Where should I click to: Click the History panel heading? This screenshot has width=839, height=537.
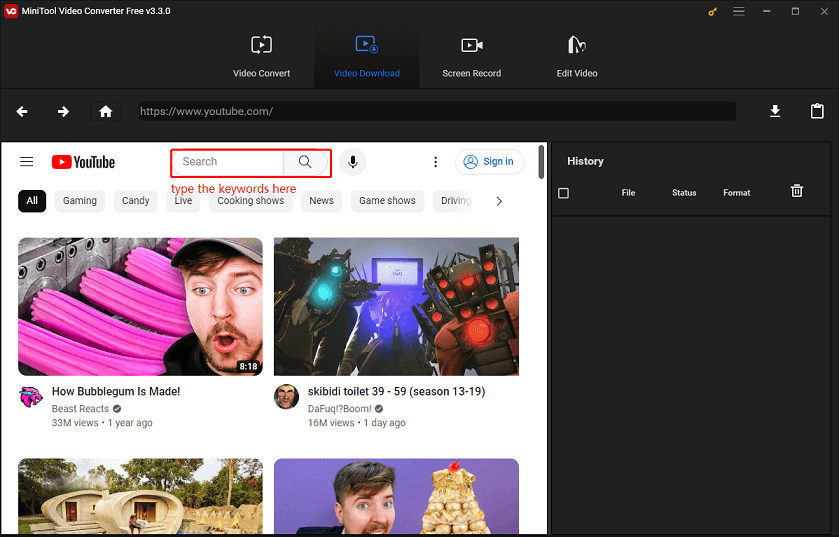click(x=585, y=161)
